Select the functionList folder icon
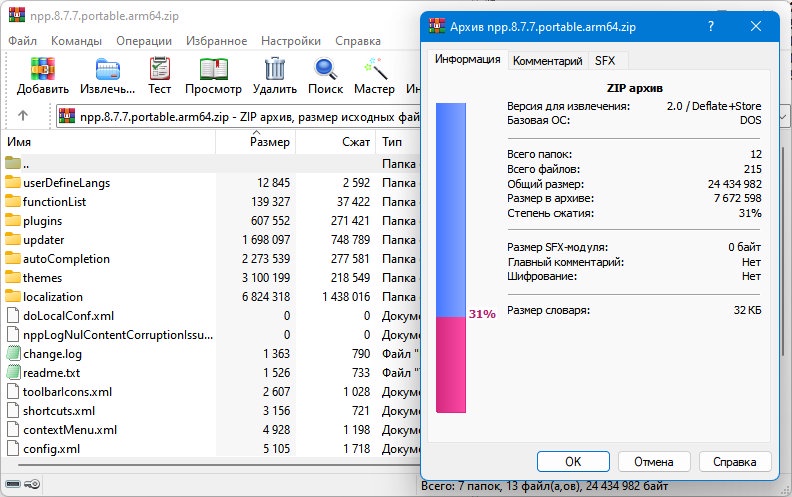 click(x=13, y=201)
